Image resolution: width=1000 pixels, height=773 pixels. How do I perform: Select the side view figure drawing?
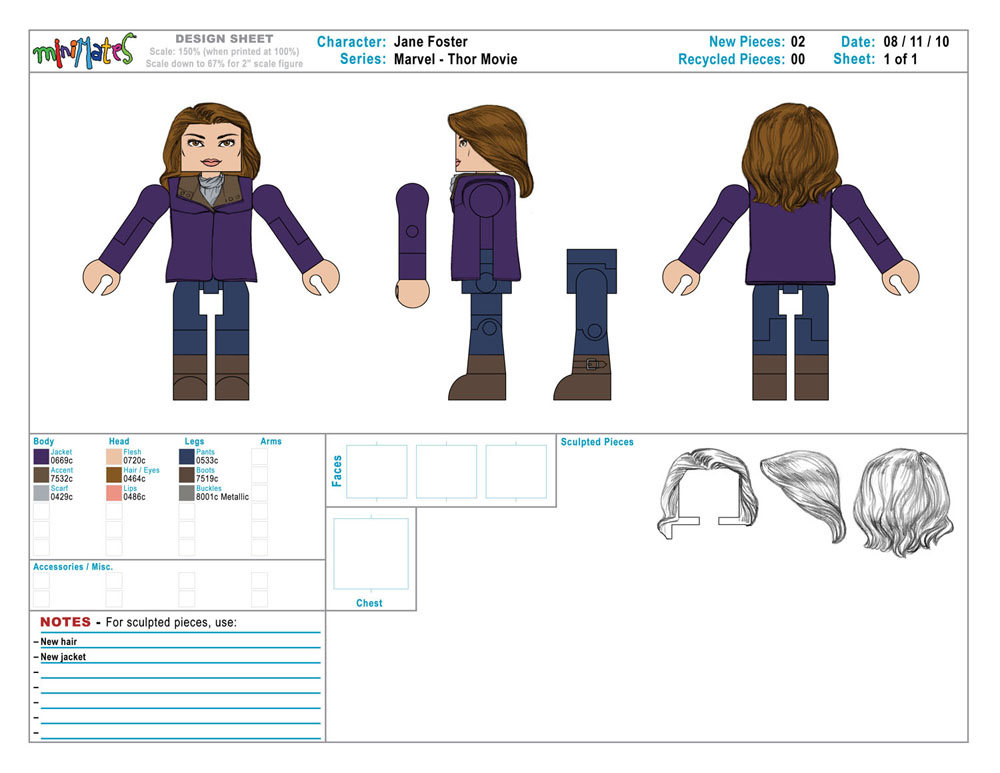[x=490, y=253]
